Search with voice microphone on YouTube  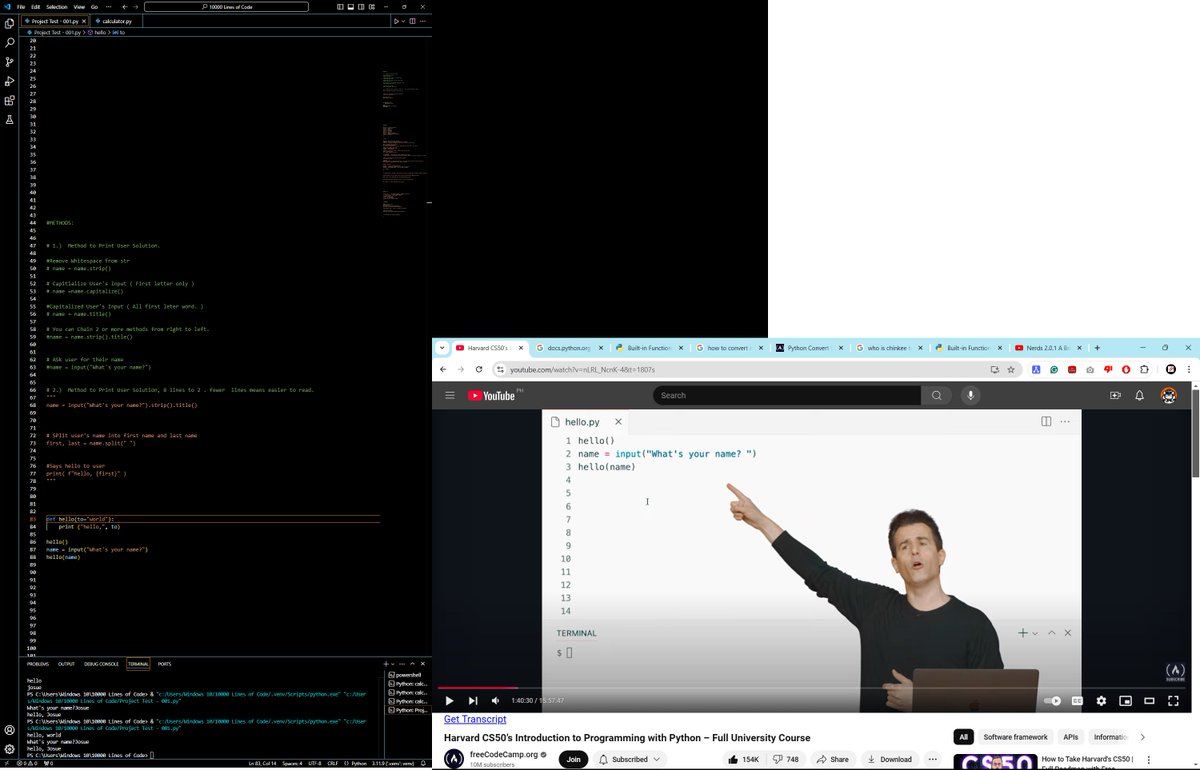coord(970,396)
